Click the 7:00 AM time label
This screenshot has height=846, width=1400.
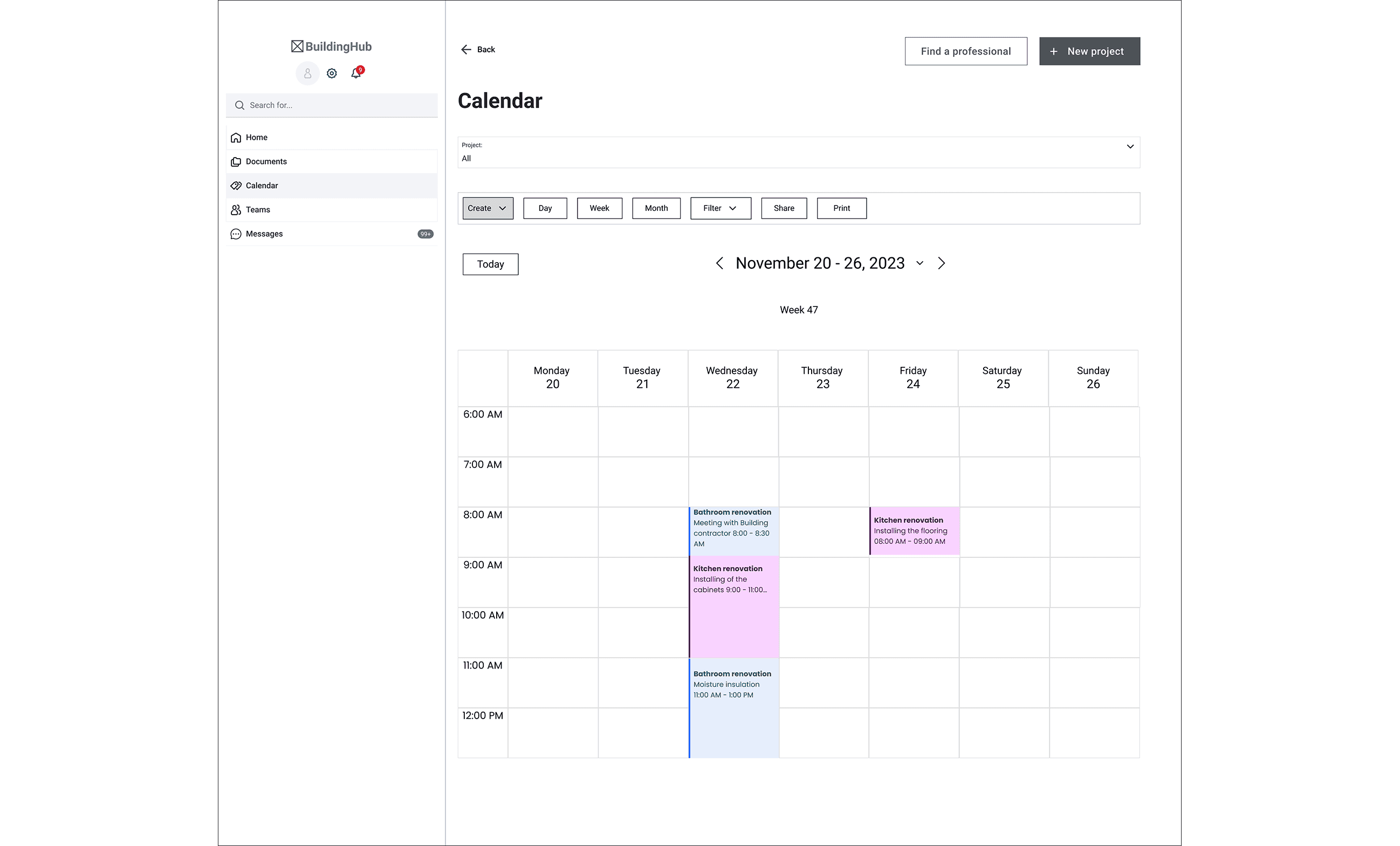pos(482,465)
